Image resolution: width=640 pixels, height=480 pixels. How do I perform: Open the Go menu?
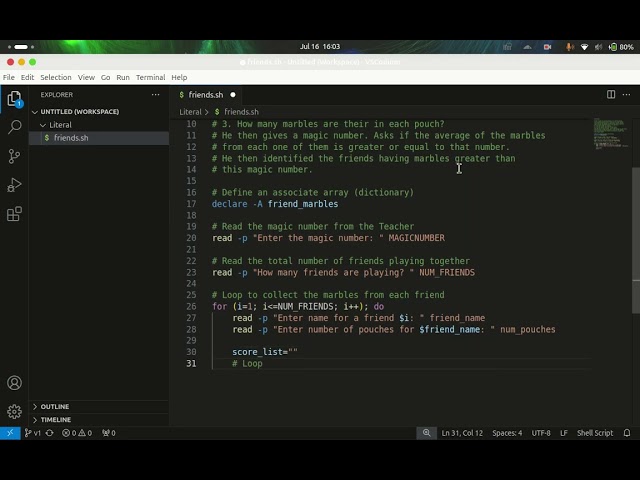105,77
